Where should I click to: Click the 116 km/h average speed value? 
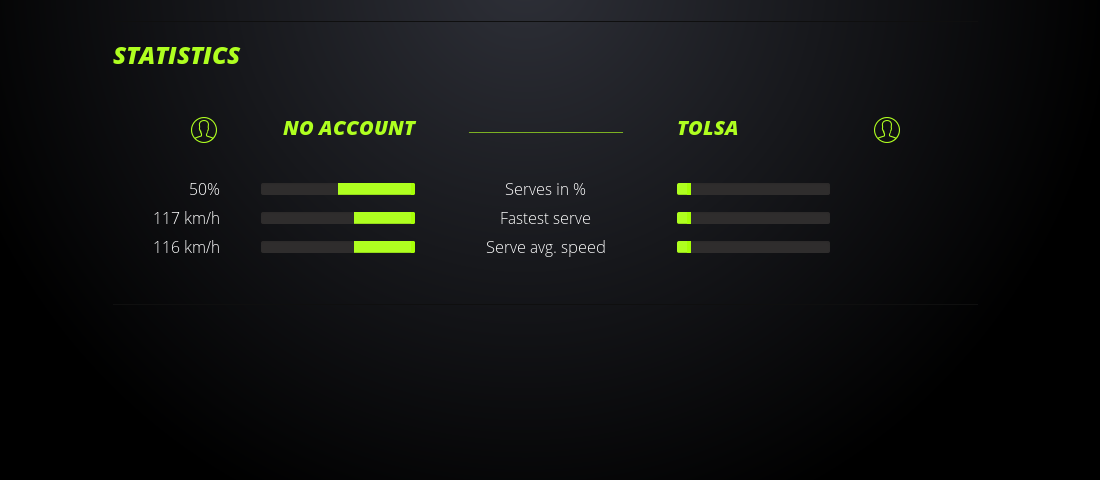click(x=186, y=247)
